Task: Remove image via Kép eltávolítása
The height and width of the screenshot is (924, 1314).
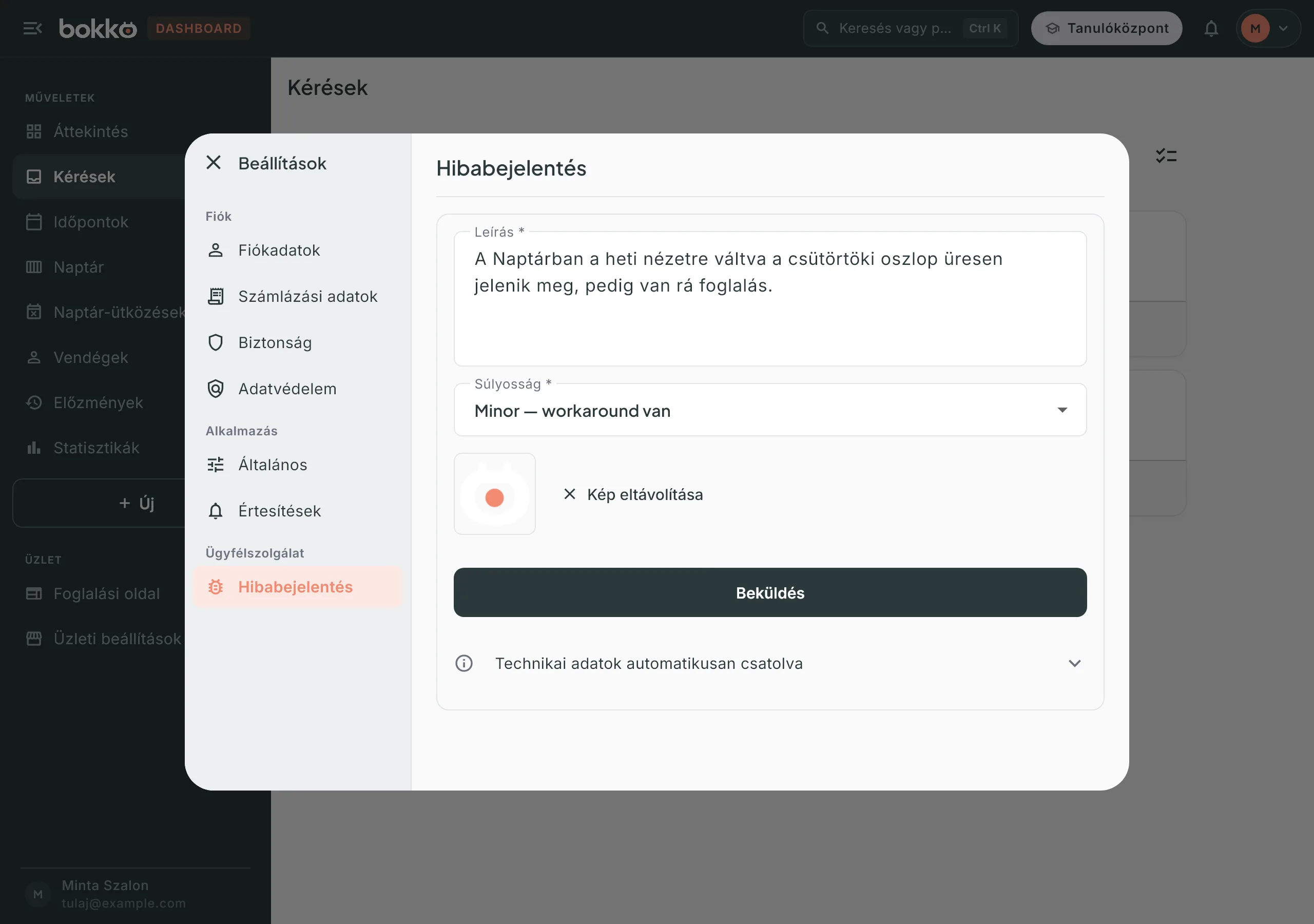Action: 633,494
